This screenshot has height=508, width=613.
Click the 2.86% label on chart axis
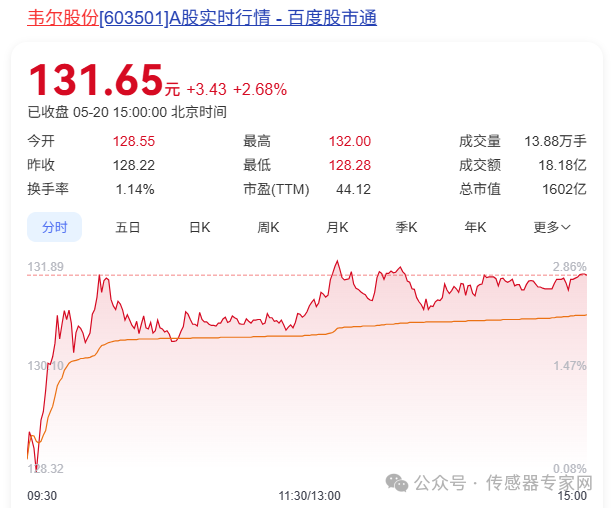click(569, 267)
